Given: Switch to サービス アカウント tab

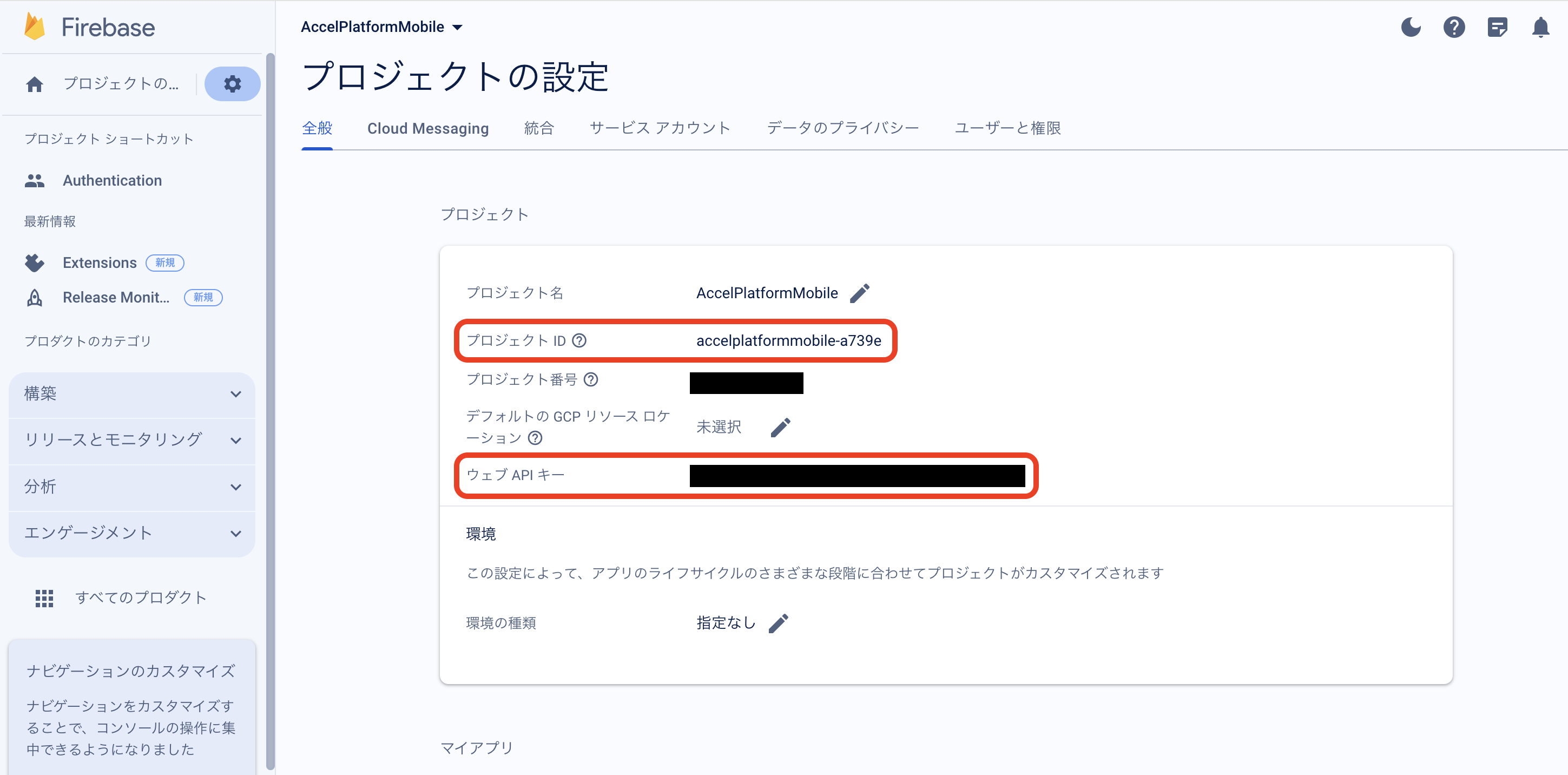Looking at the screenshot, I should click(x=660, y=128).
